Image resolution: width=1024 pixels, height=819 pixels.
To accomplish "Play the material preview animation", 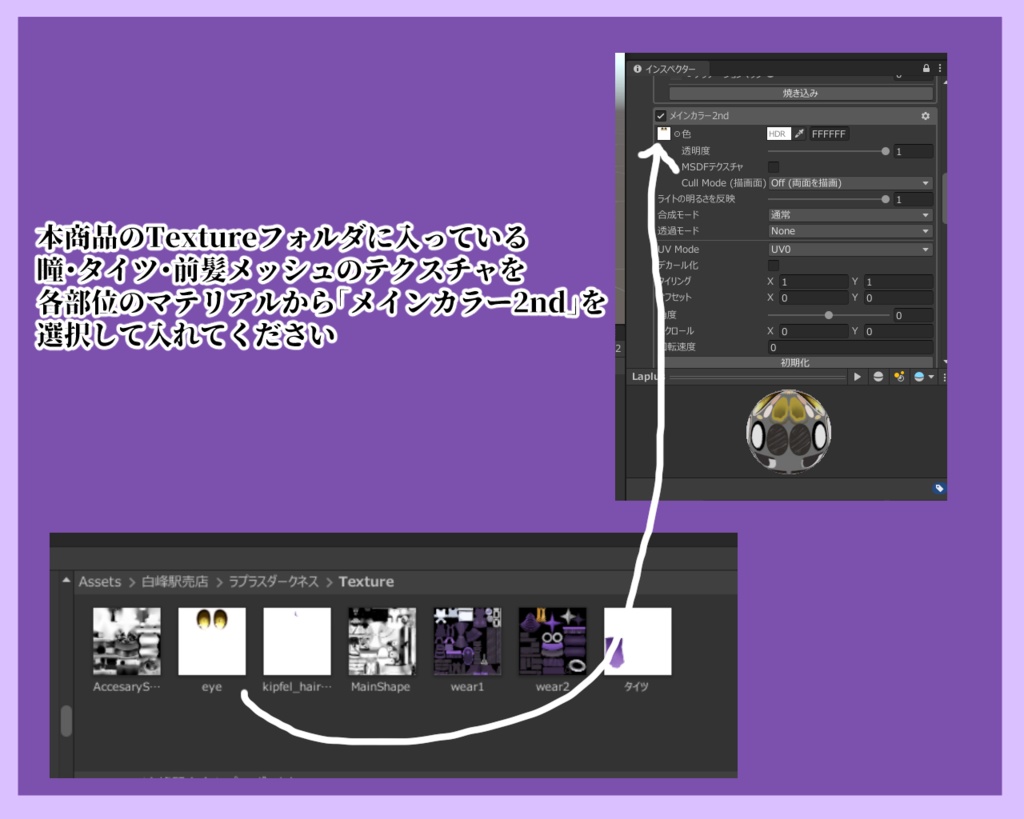I will coord(857,377).
